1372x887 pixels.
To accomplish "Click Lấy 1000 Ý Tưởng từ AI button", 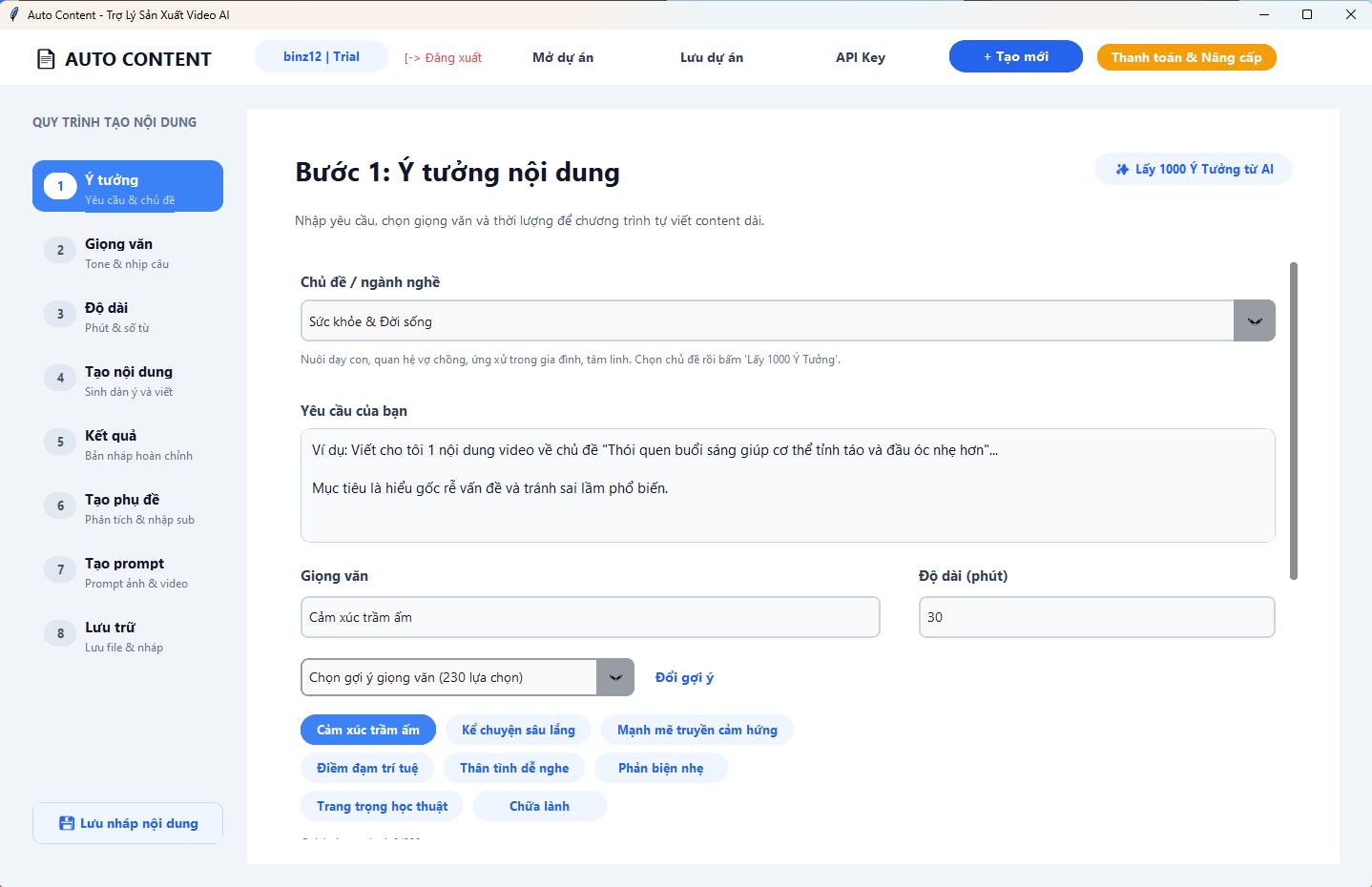I will point(1194,169).
